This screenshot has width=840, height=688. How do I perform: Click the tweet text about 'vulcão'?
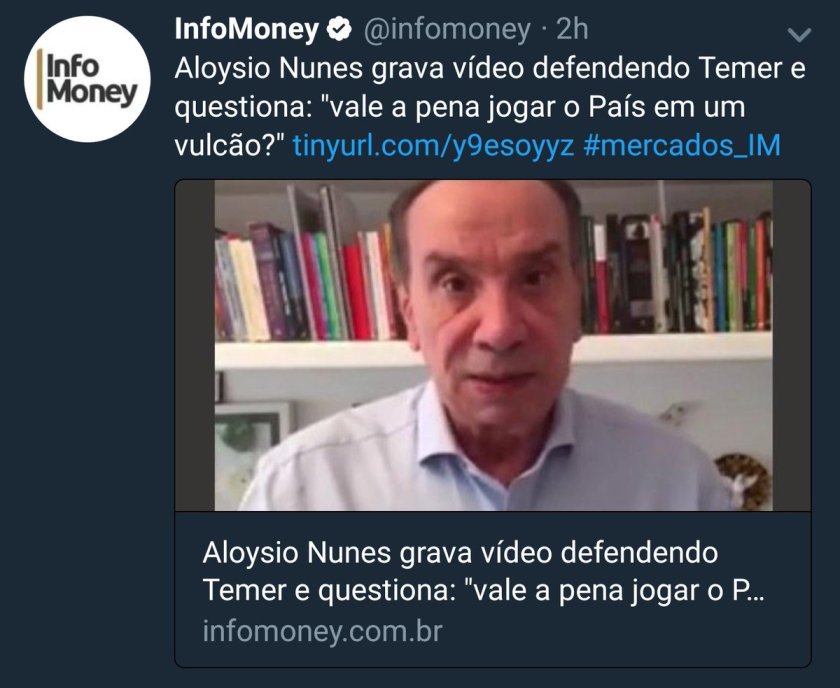(x=232, y=146)
